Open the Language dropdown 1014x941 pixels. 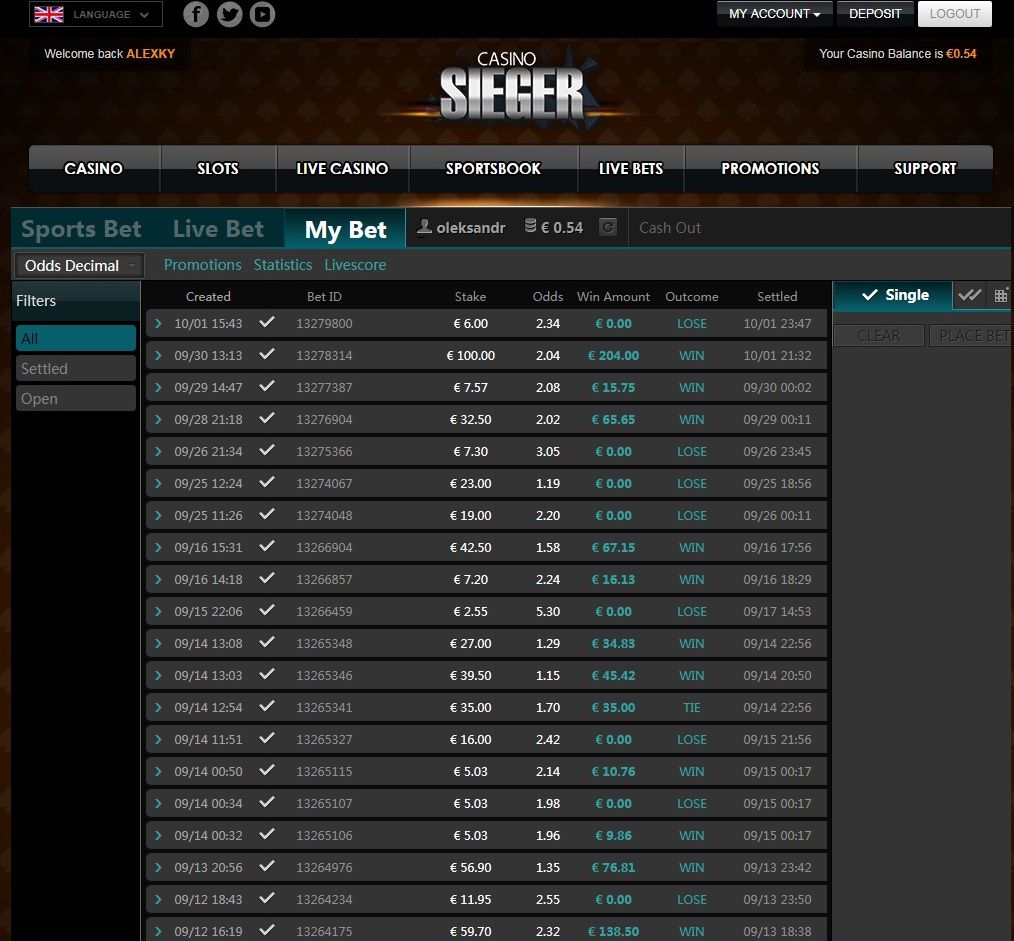[96, 14]
